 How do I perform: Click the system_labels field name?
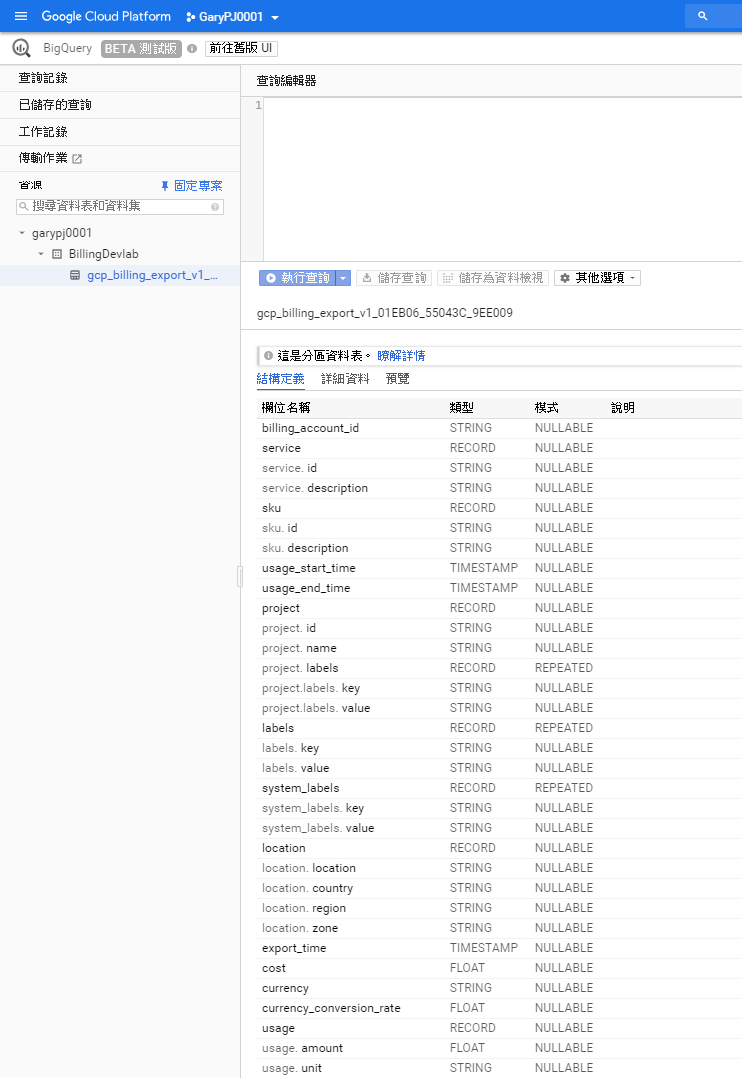coord(301,788)
